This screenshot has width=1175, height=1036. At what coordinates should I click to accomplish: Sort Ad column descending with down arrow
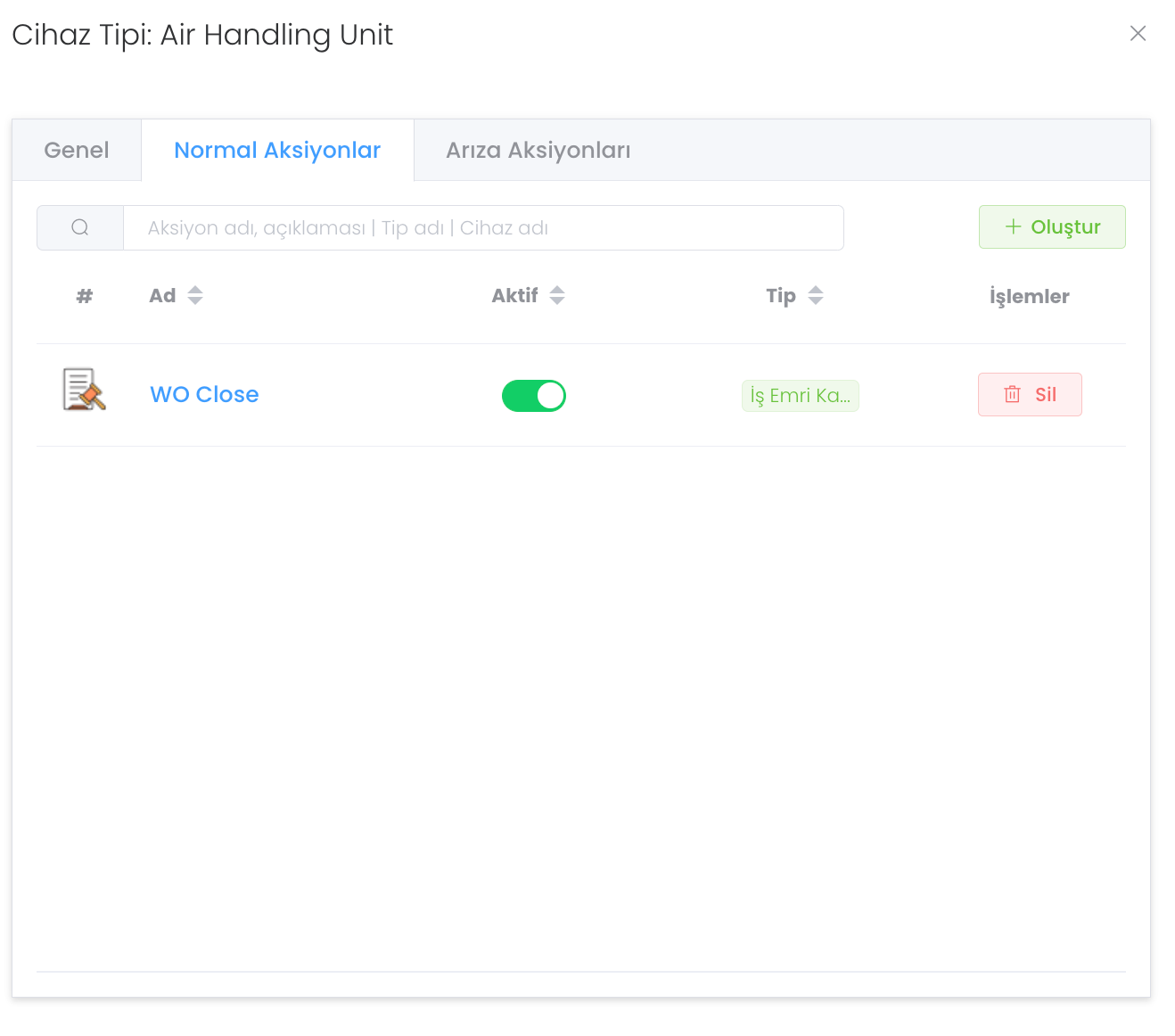tap(195, 301)
